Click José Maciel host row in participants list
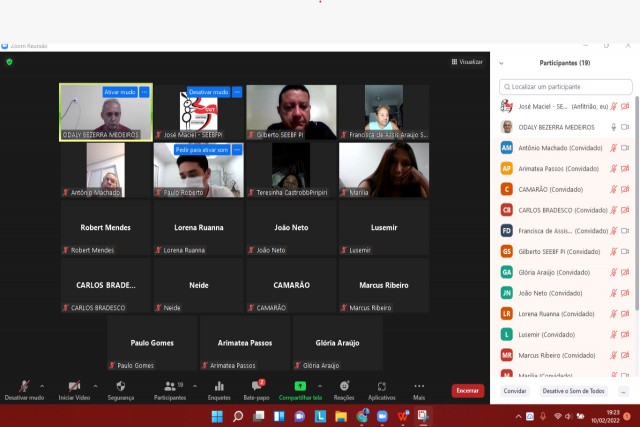 click(565, 106)
